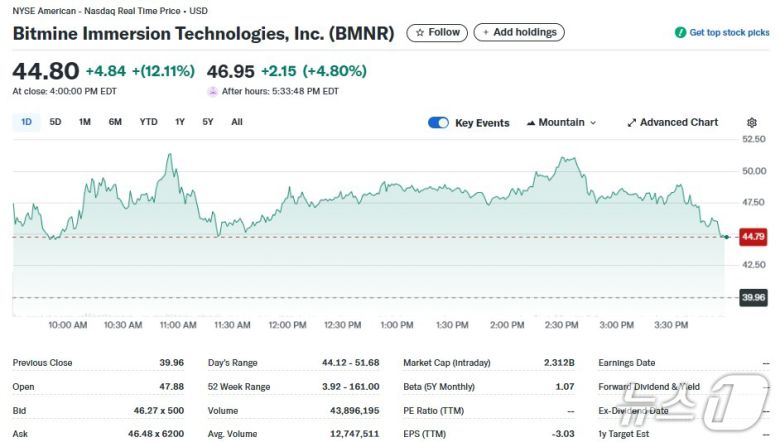Switch to the 5D time range
This screenshot has width=780, height=442.
(x=56, y=122)
